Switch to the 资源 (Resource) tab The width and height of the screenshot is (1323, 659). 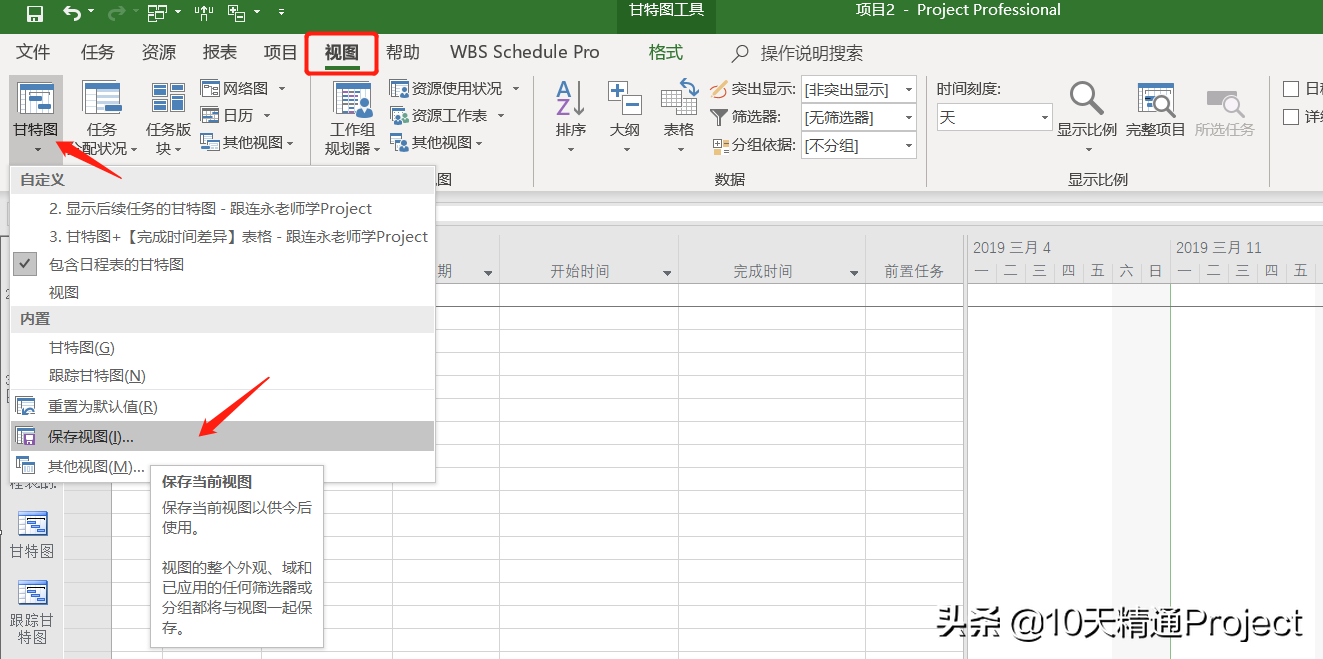(x=159, y=52)
